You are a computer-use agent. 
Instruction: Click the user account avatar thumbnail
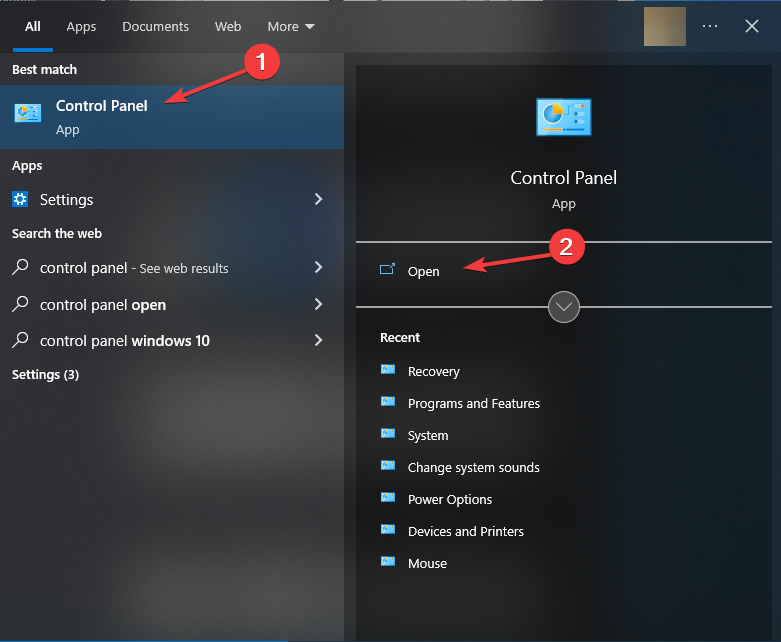click(x=664, y=26)
